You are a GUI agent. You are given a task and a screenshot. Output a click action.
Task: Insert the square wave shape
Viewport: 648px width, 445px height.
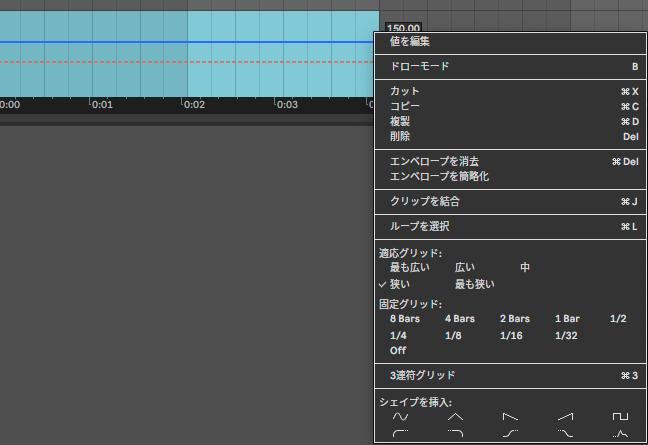[620, 416]
